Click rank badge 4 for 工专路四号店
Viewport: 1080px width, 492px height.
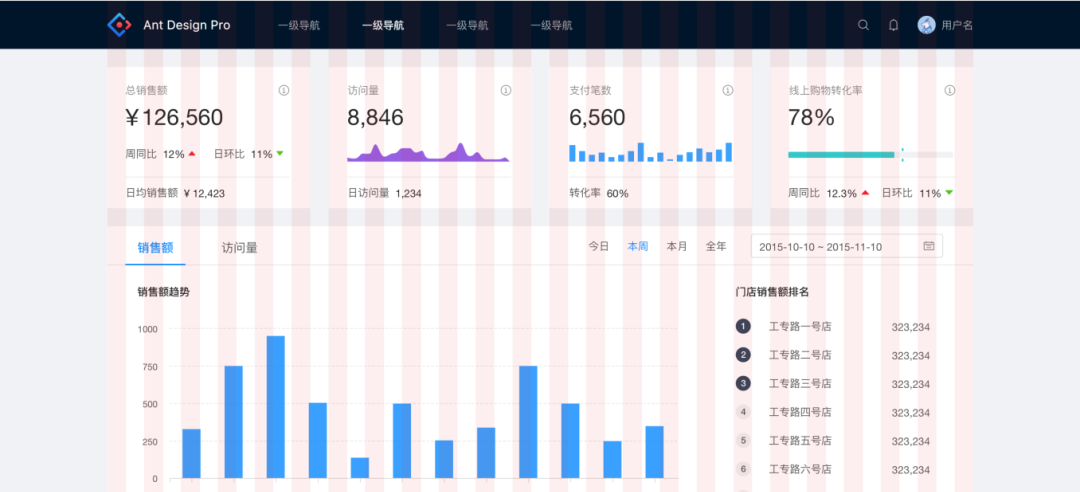pos(743,412)
